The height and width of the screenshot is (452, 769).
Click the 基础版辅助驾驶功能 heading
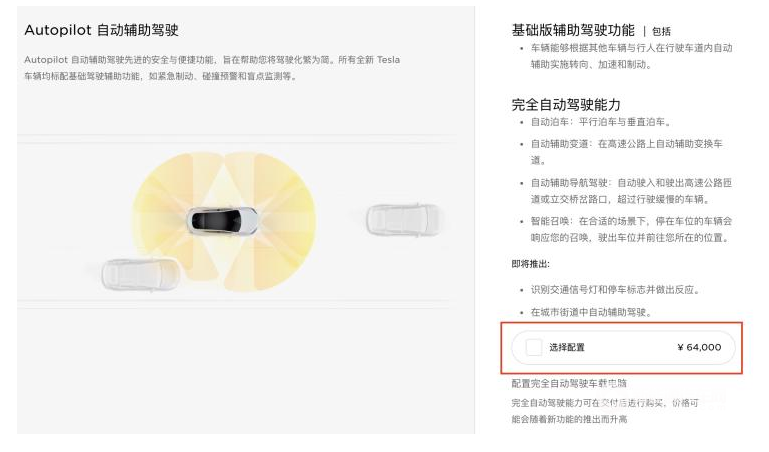click(573, 30)
